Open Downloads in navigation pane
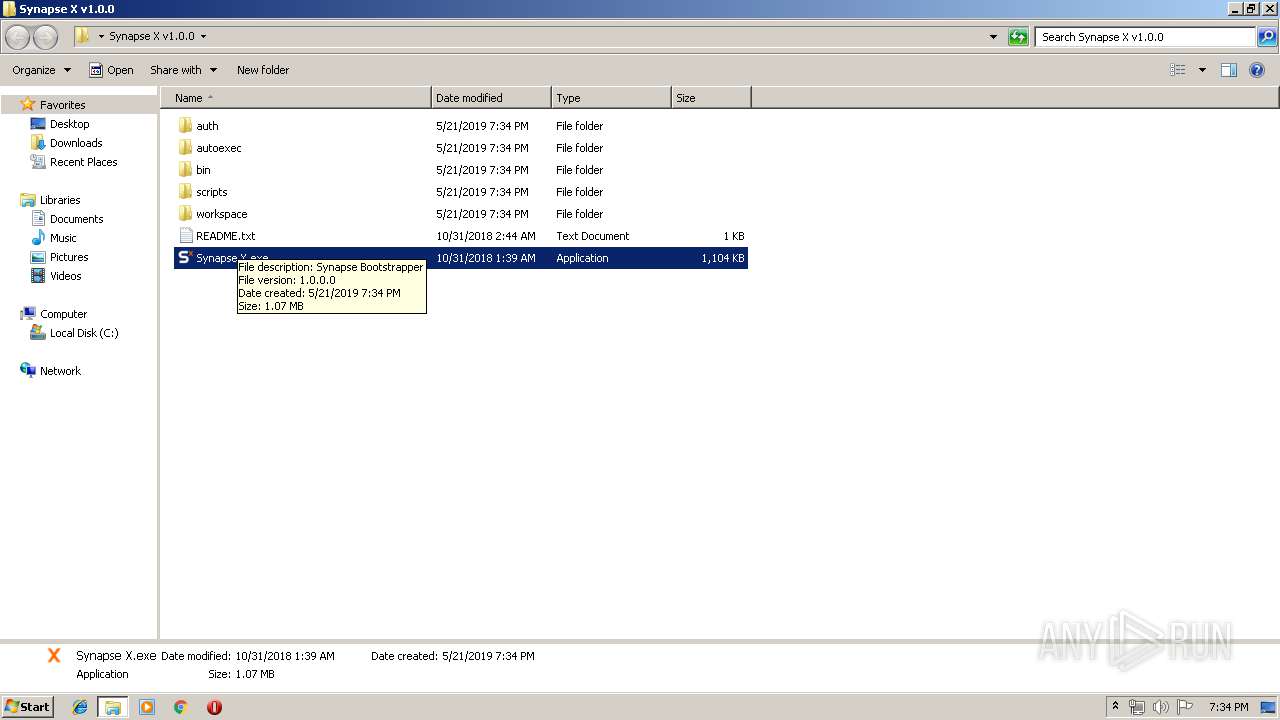The image size is (1280, 720). [76, 143]
